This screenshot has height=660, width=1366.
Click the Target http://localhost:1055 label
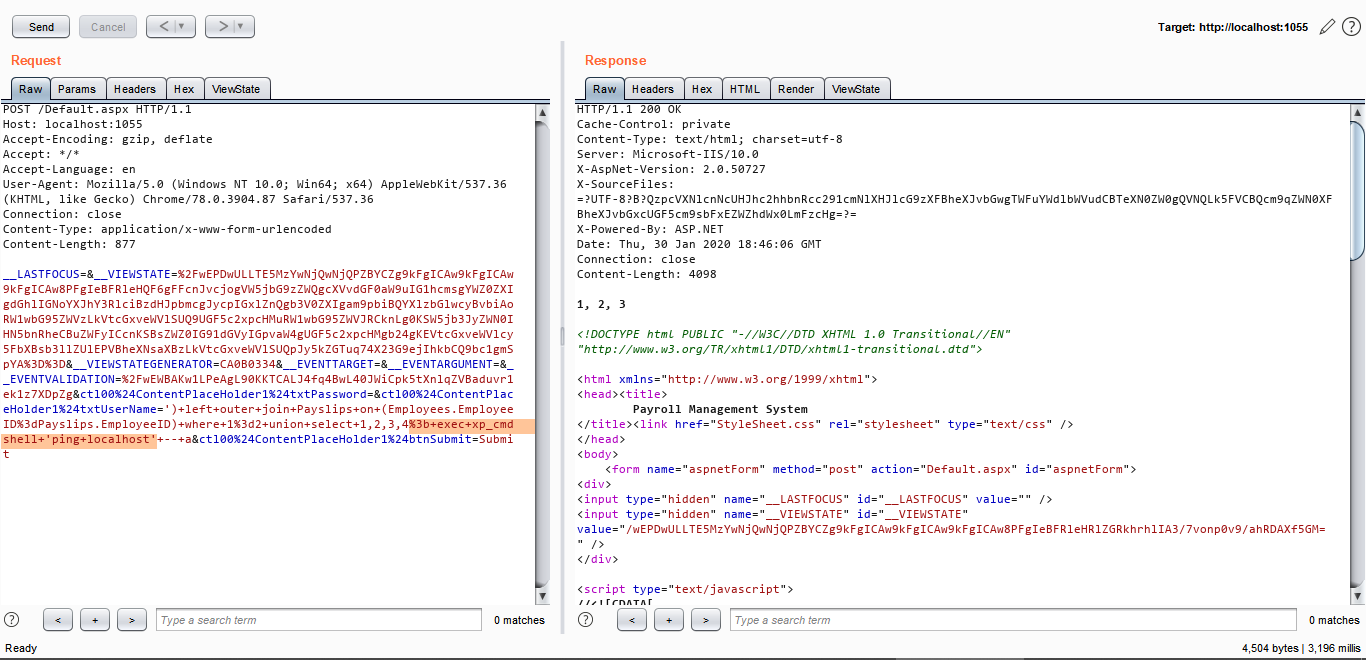tap(1233, 28)
